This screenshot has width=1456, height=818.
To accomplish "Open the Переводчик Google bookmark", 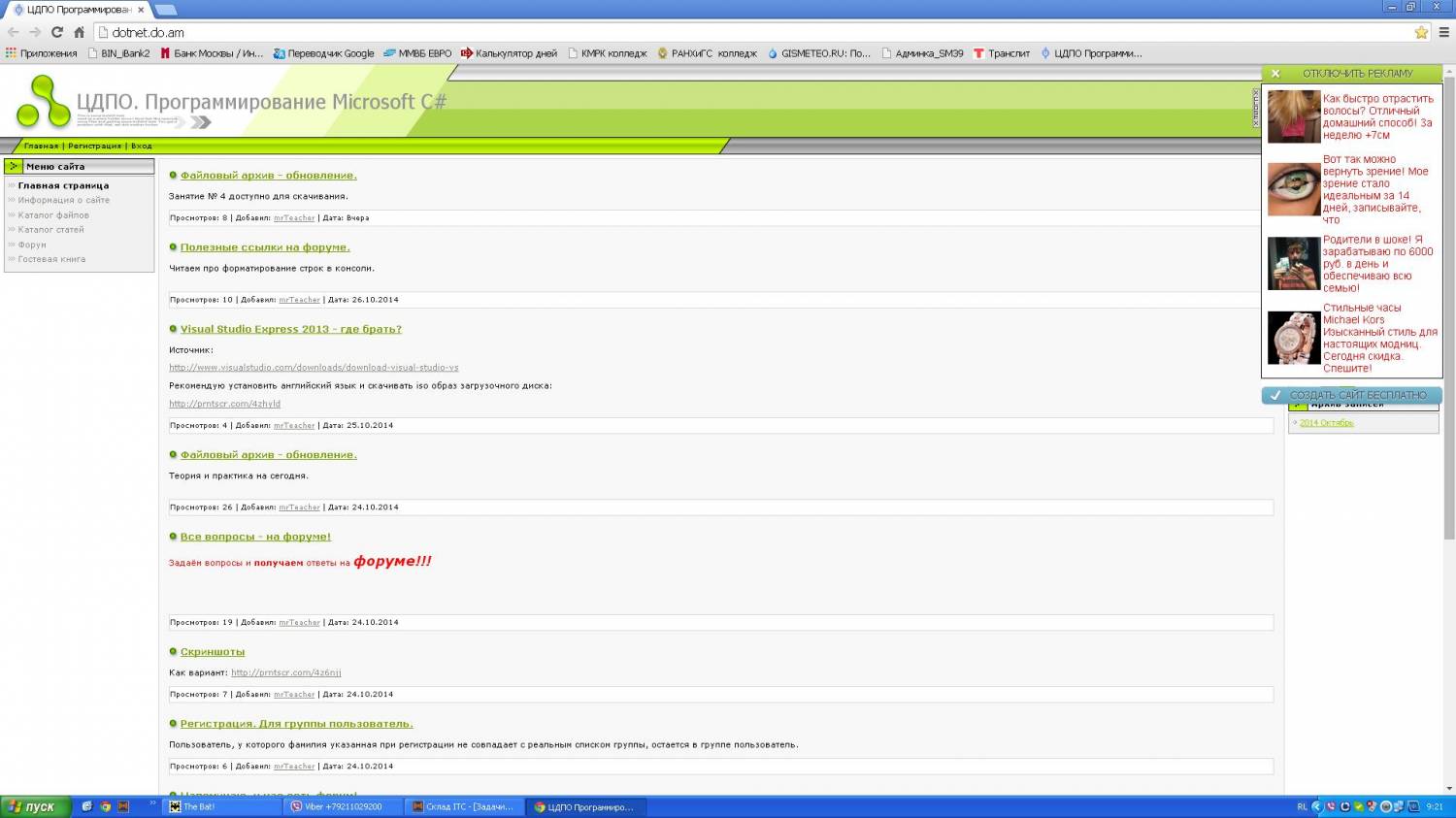I will pyautogui.click(x=323, y=53).
